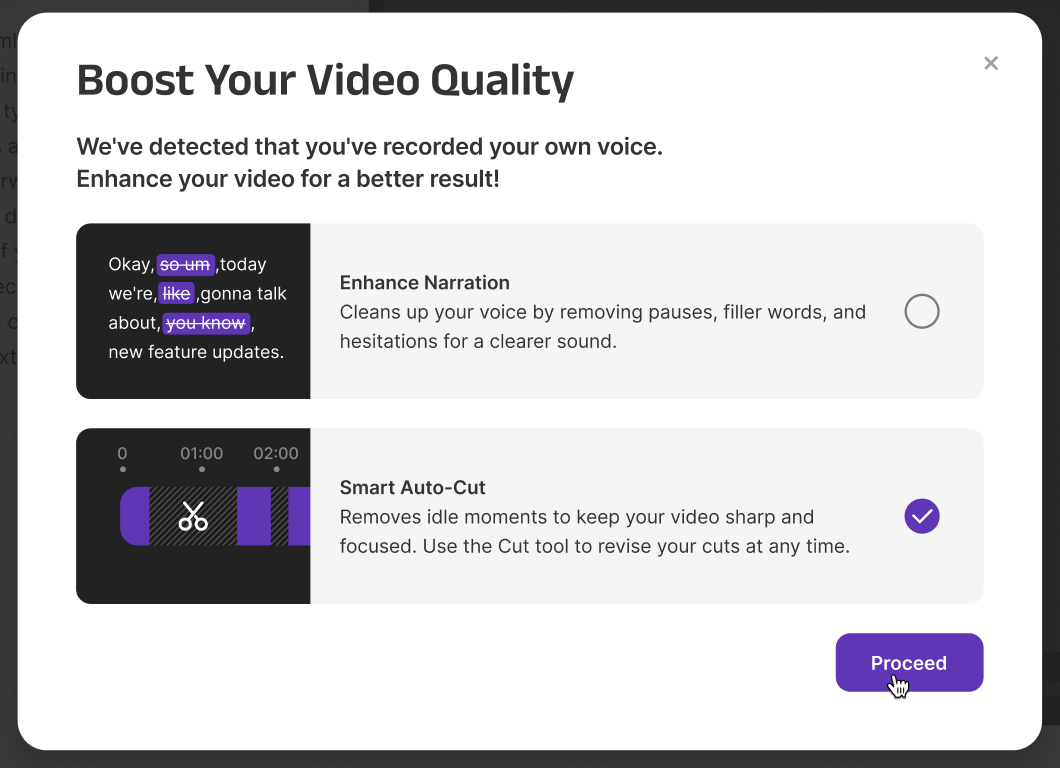Click the purple clip right of the scissors

254,516
